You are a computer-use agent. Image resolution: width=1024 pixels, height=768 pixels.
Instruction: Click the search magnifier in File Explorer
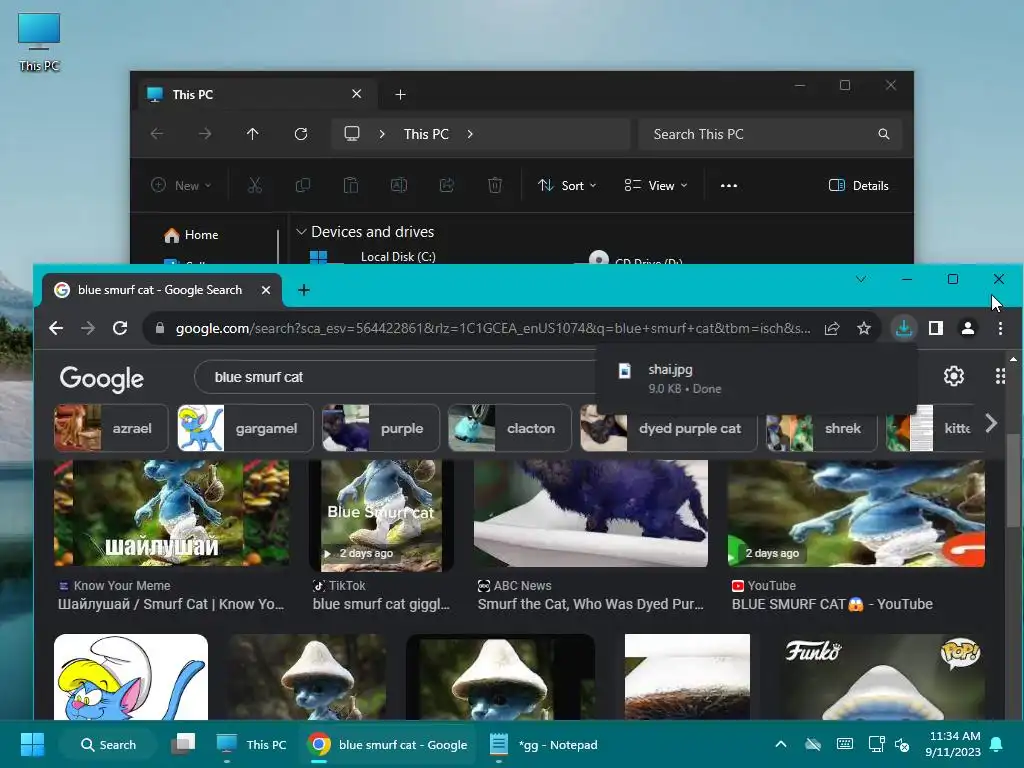(884, 134)
